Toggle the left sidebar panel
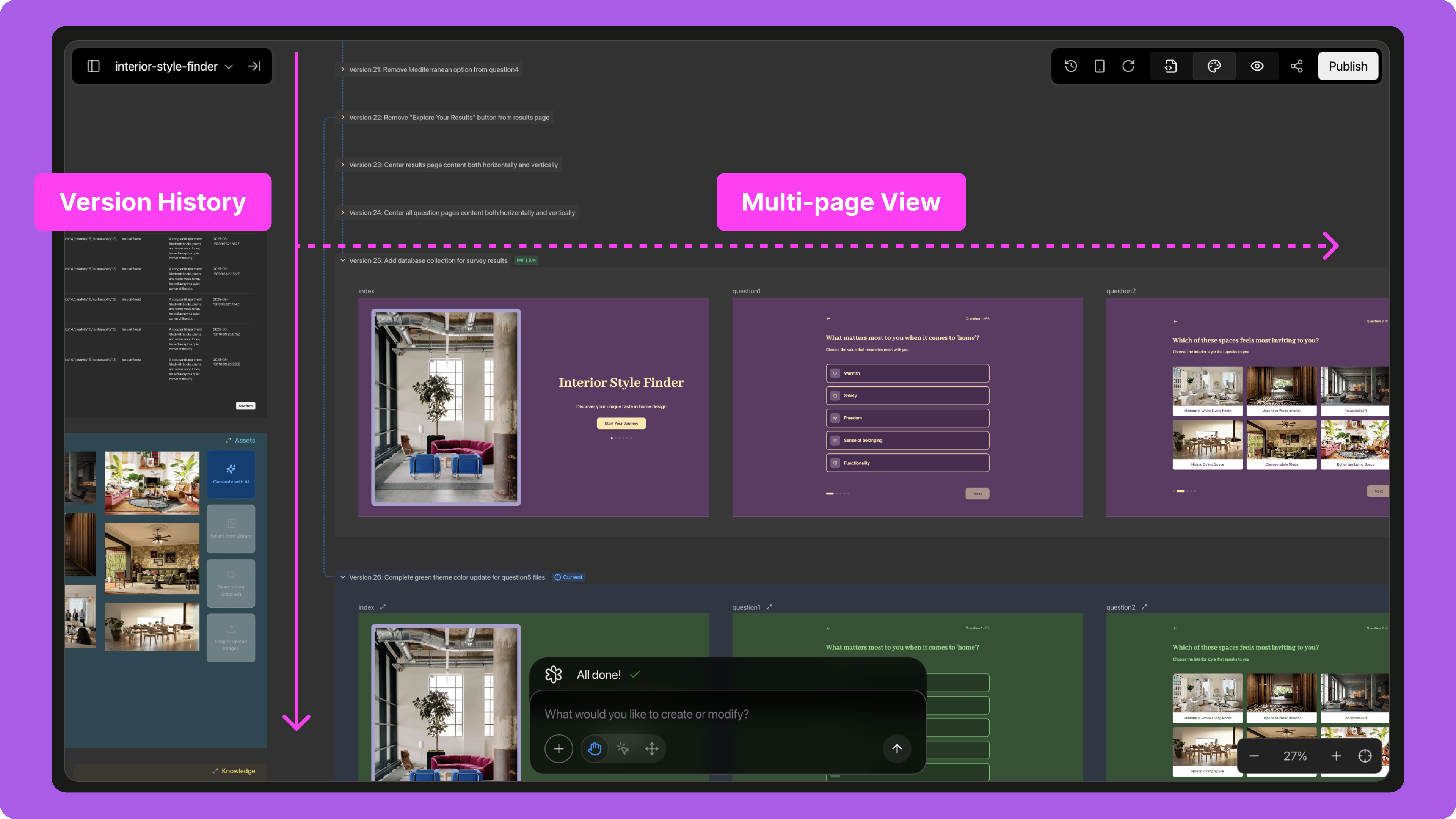This screenshot has width=1456, height=819. (x=94, y=66)
